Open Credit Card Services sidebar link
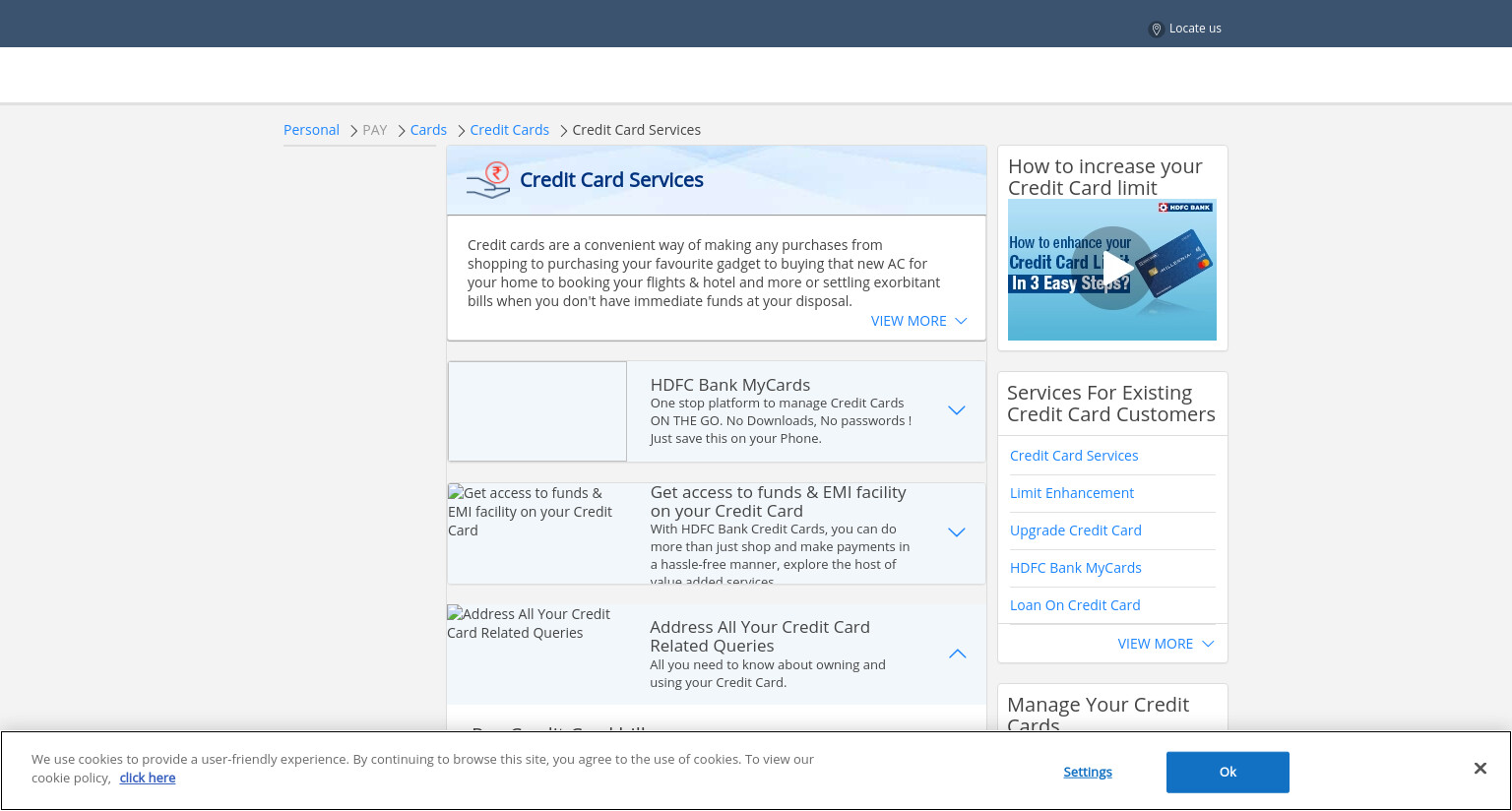1512x811 pixels. pos(1074,456)
